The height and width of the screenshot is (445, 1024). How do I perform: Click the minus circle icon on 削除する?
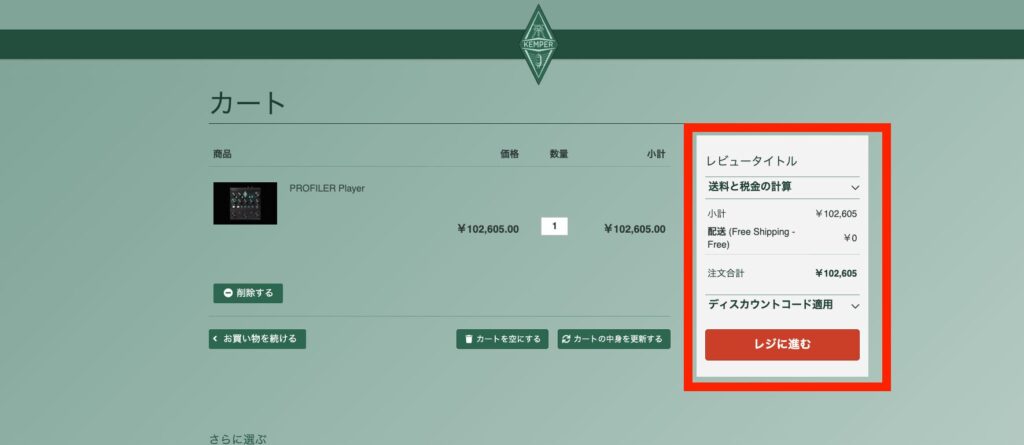[x=228, y=293]
